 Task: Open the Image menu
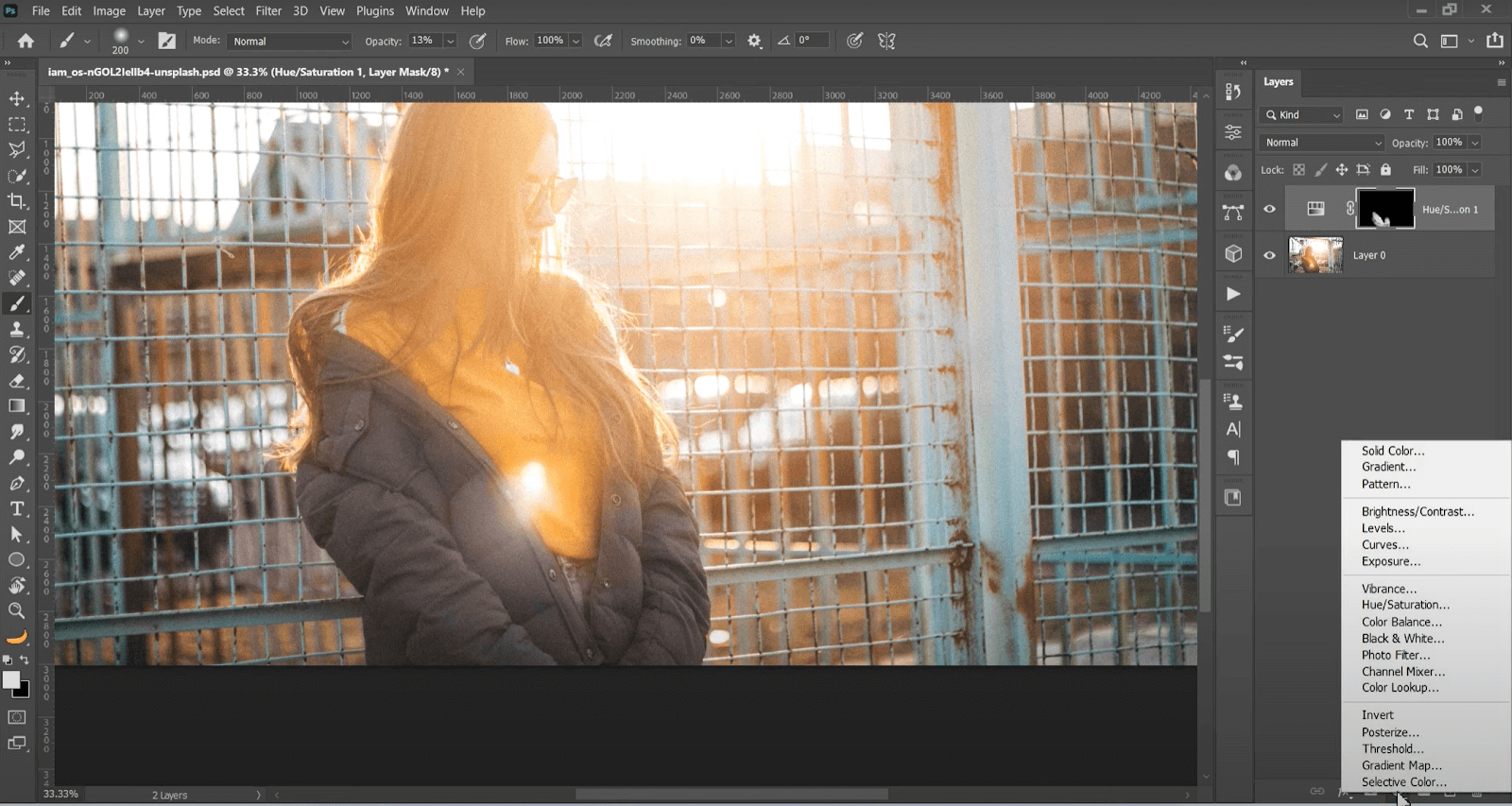110,11
